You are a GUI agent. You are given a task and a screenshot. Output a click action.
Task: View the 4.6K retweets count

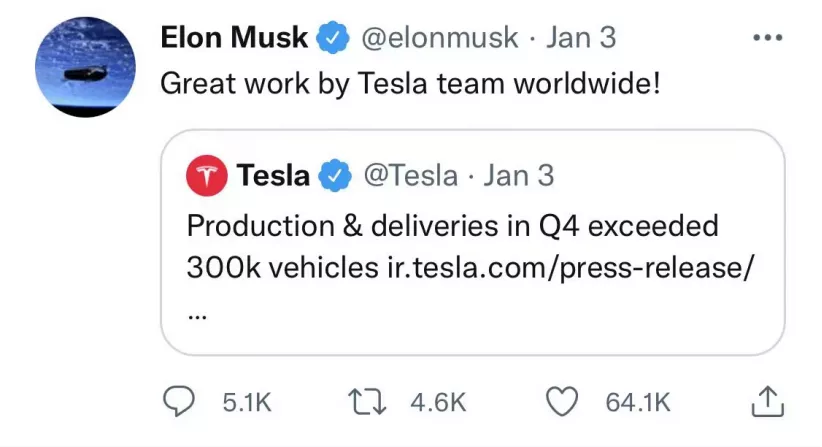(x=438, y=403)
